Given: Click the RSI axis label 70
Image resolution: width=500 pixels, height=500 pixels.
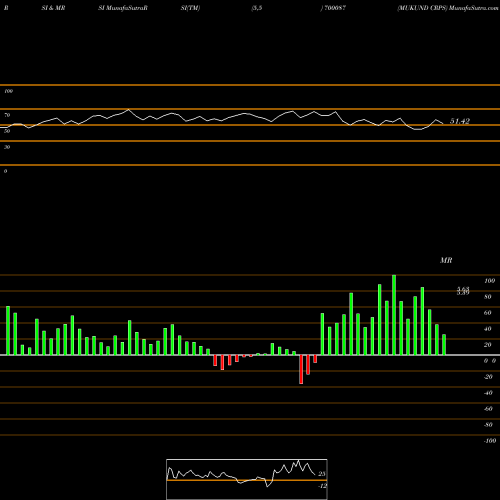Looking at the screenshot, I should point(7,115).
